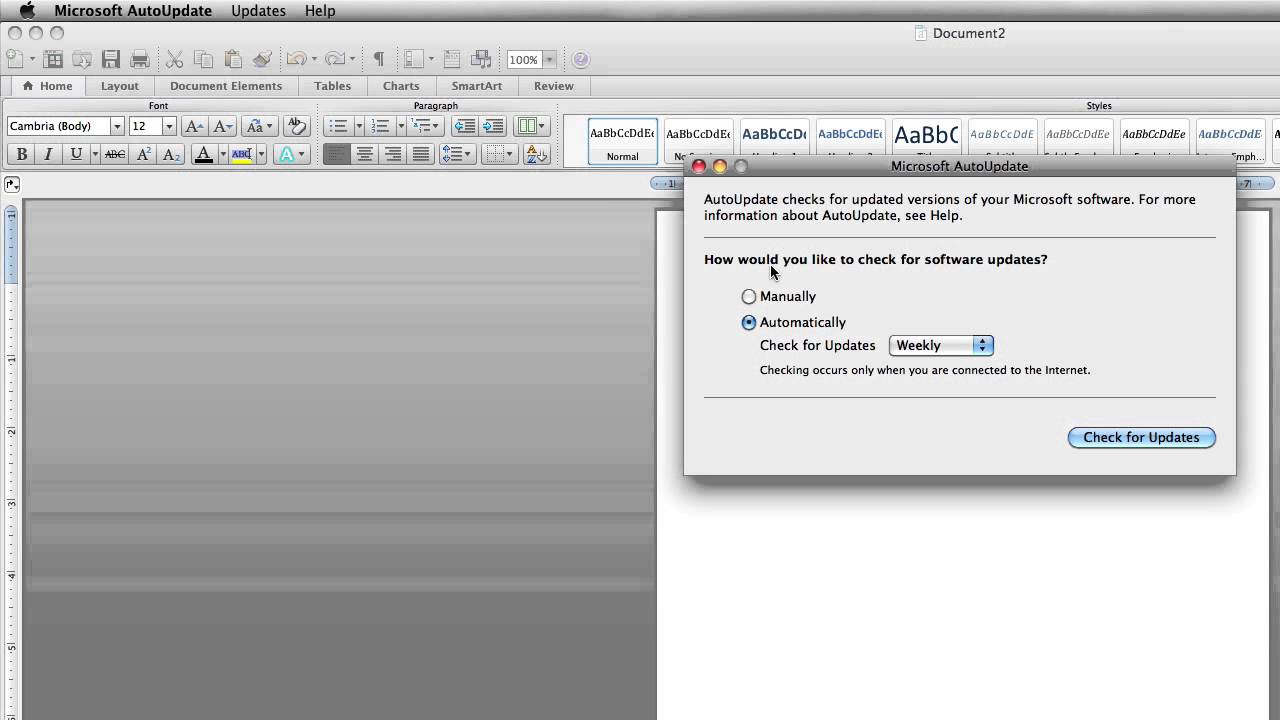Open the Columns dropdown button

point(530,126)
